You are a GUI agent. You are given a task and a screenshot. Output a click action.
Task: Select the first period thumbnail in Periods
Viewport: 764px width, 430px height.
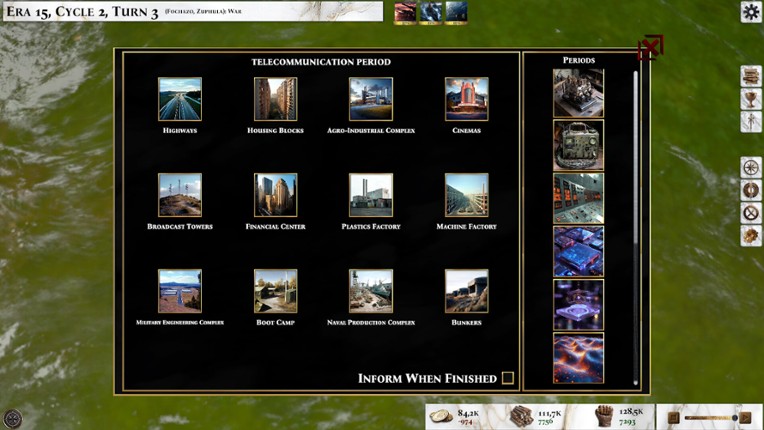(x=579, y=92)
